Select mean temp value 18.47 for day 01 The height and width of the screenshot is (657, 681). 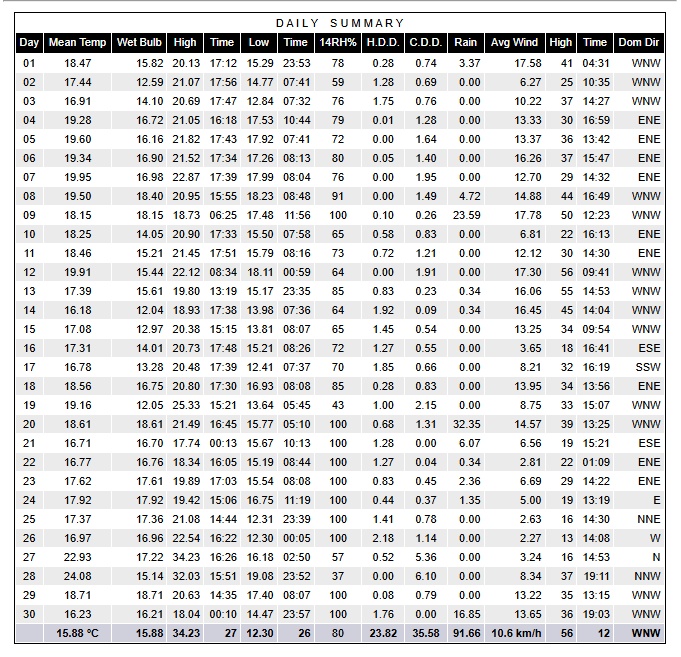[78, 63]
